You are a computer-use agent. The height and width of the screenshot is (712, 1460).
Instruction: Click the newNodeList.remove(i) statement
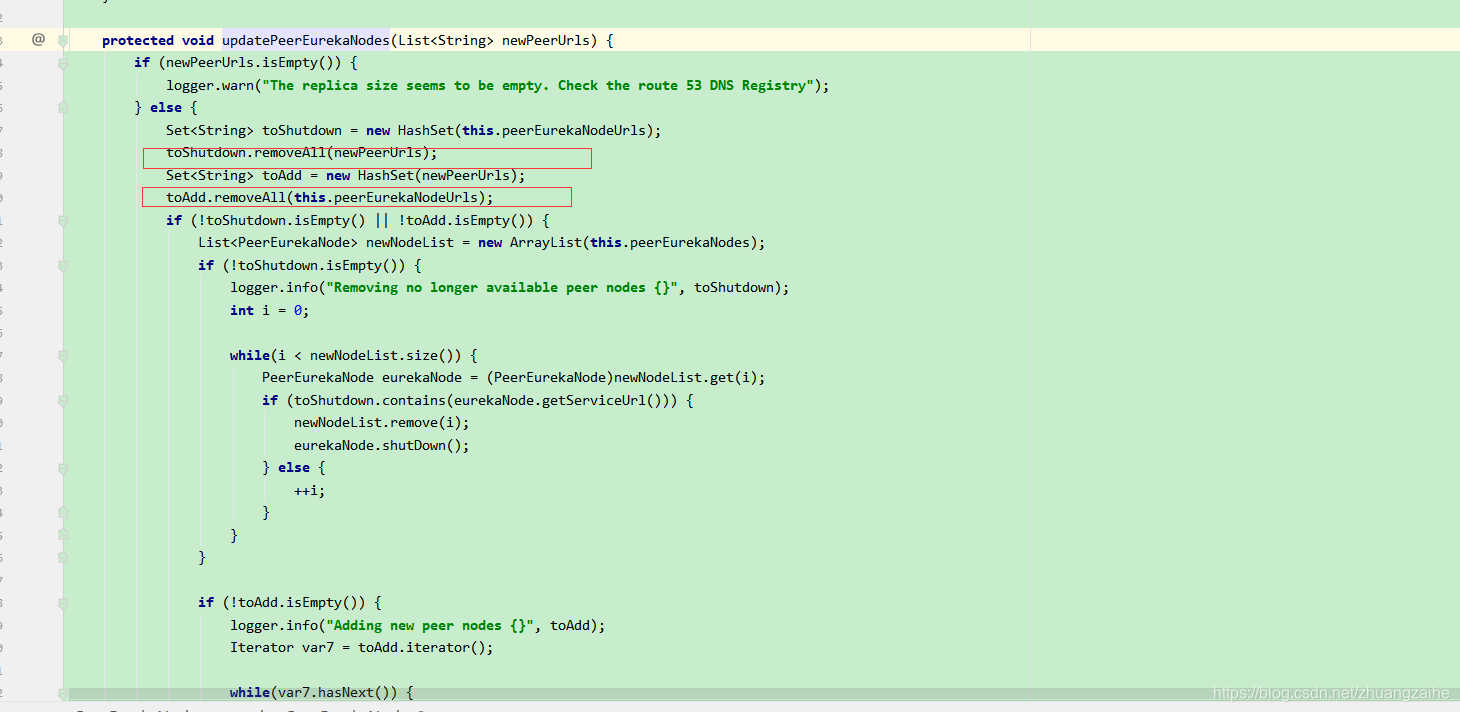tap(382, 423)
